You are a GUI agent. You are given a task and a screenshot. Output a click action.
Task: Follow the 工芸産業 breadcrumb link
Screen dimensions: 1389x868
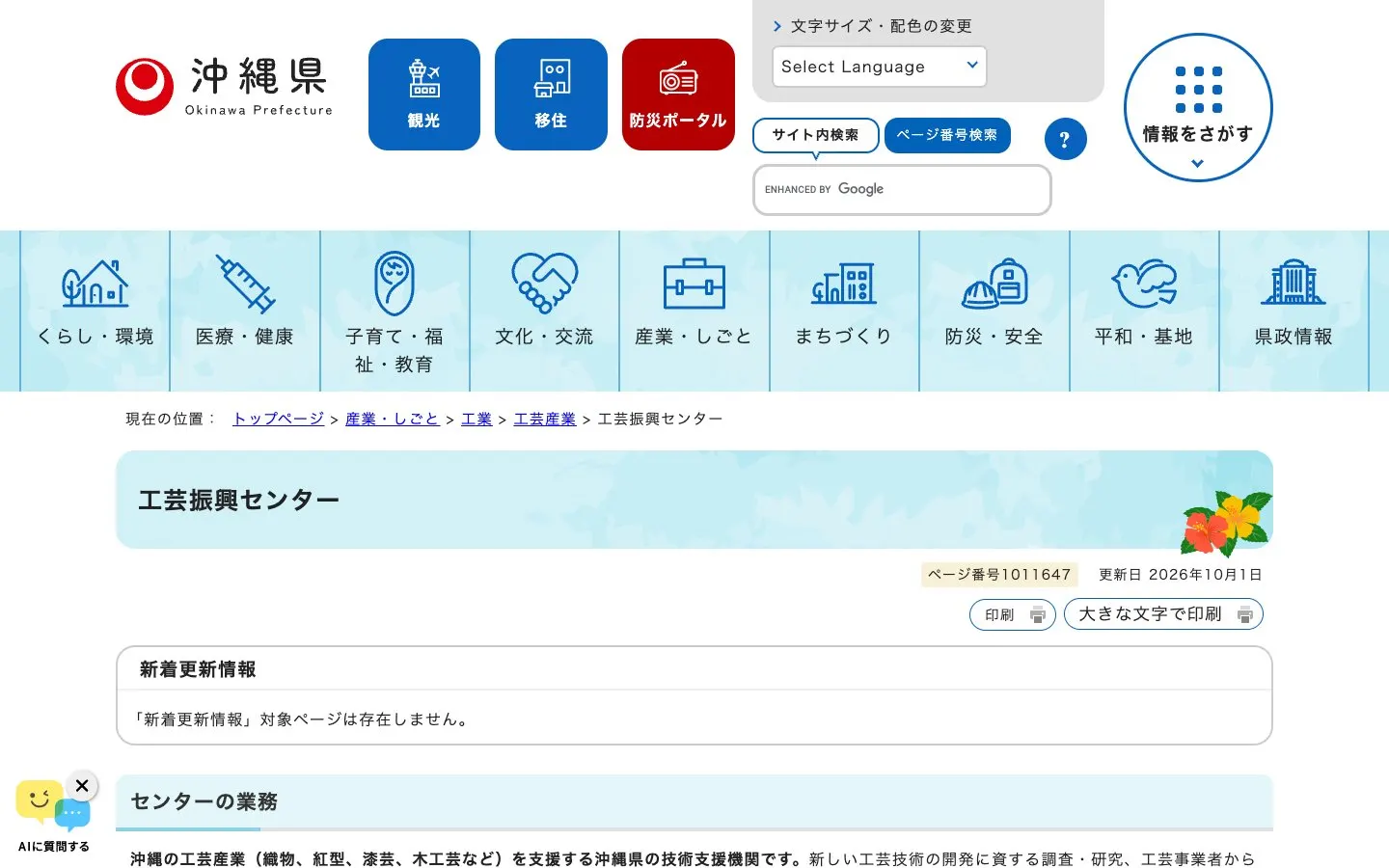(x=545, y=419)
